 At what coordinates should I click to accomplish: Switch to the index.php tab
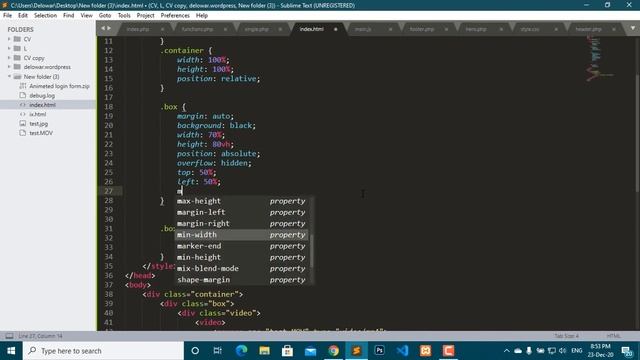[x=138, y=29]
